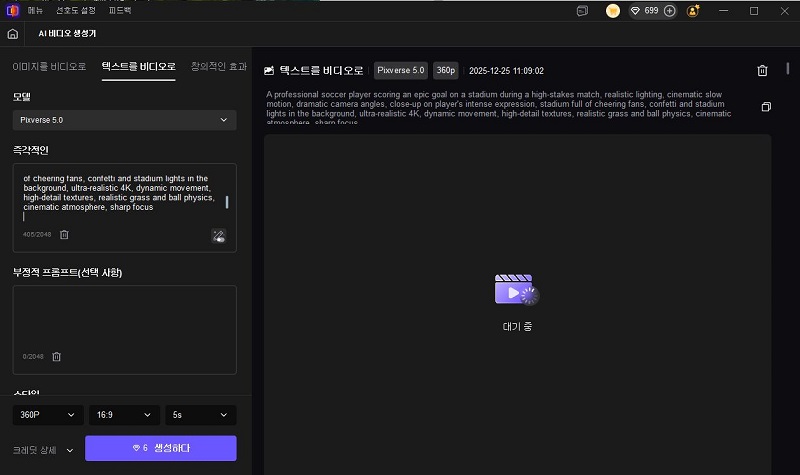The width and height of the screenshot is (800, 475).
Task: Open the user account avatar icon
Action: tap(693, 11)
